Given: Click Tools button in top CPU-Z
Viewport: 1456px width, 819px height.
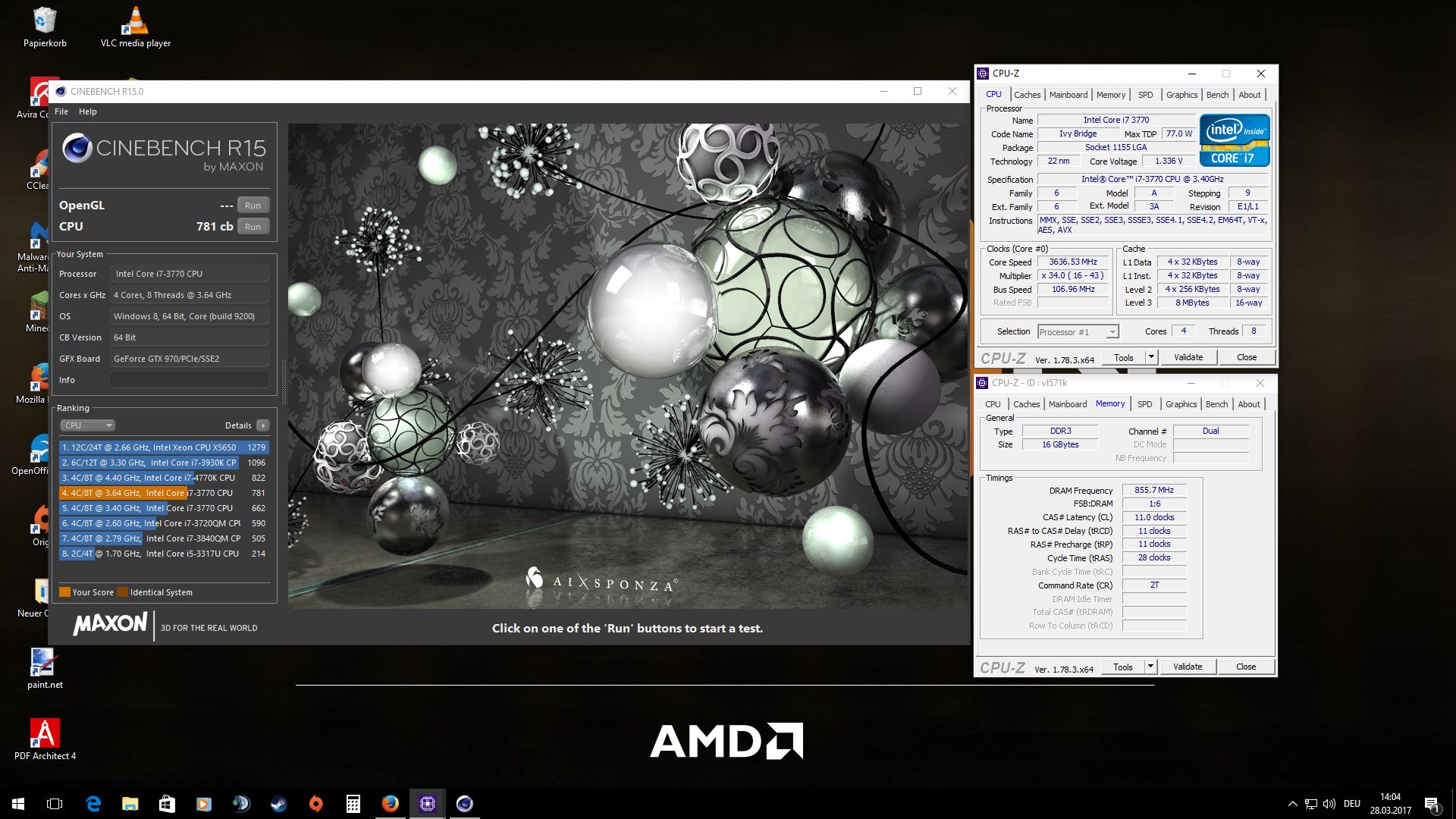Looking at the screenshot, I should tap(1124, 358).
